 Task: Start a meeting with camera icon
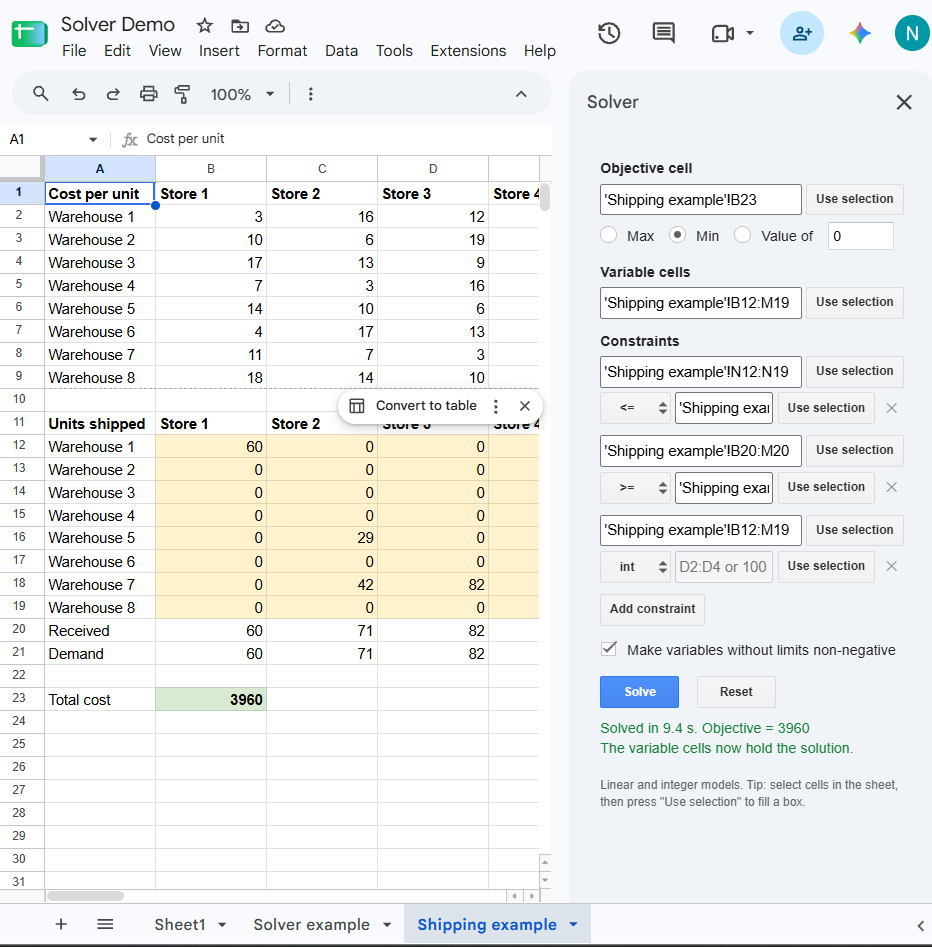click(723, 33)
